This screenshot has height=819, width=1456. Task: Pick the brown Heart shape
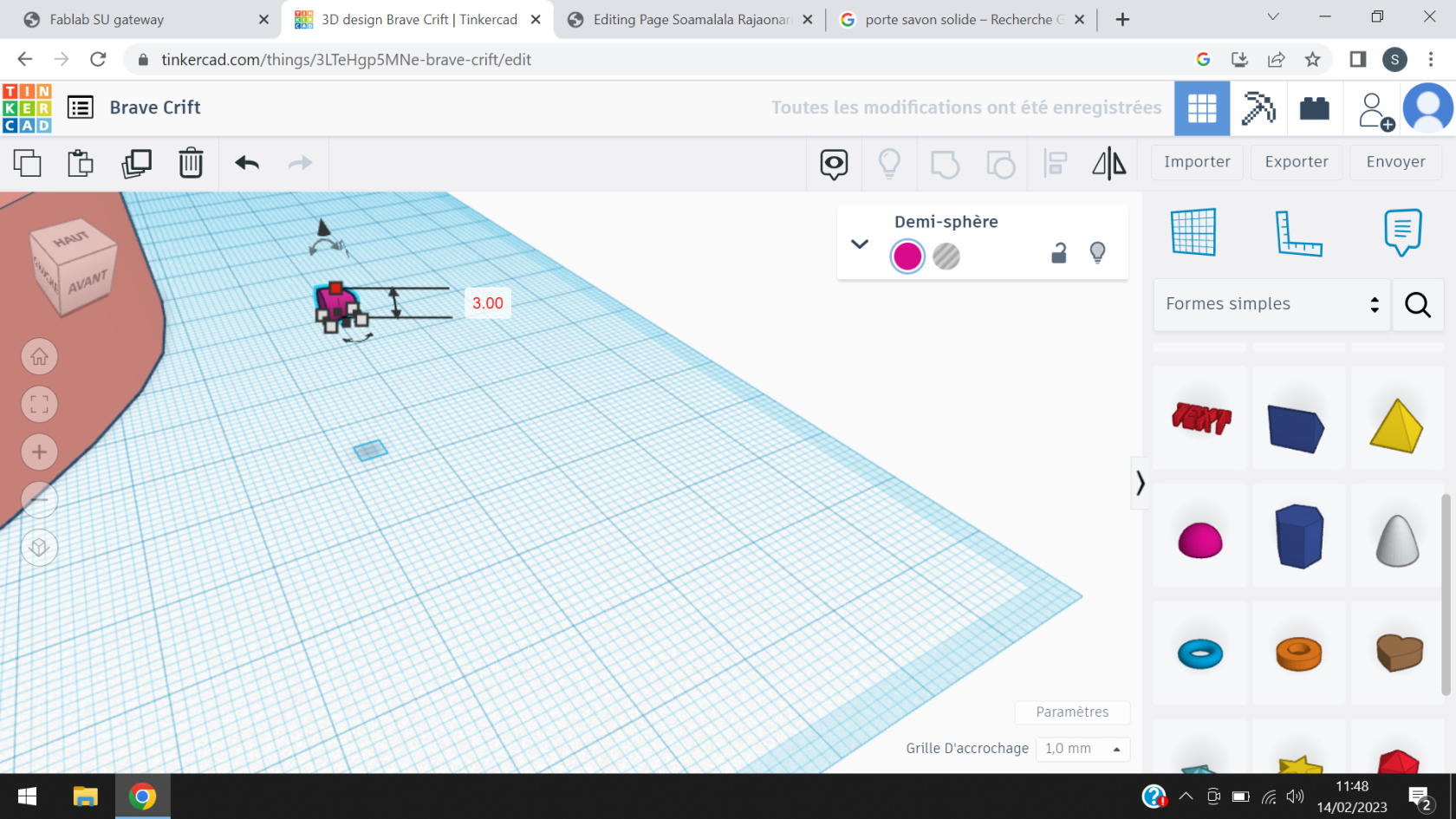click(x=1399, y=652)
